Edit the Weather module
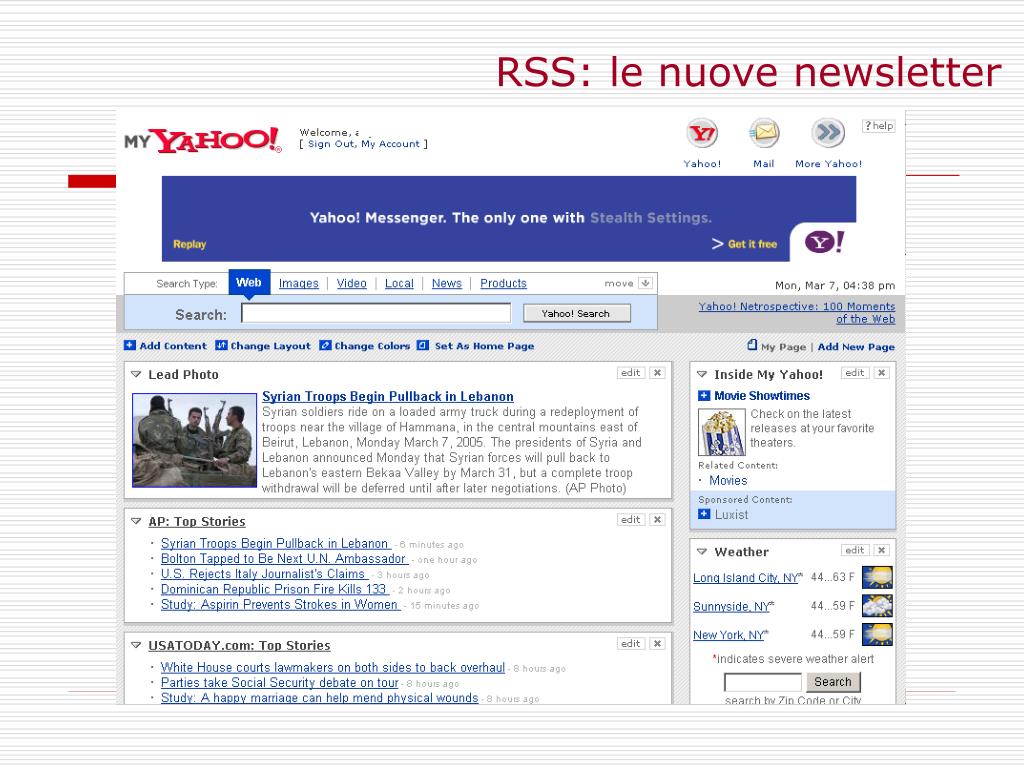The width and height of the screenshot is (1024, 768). [855, 551]
